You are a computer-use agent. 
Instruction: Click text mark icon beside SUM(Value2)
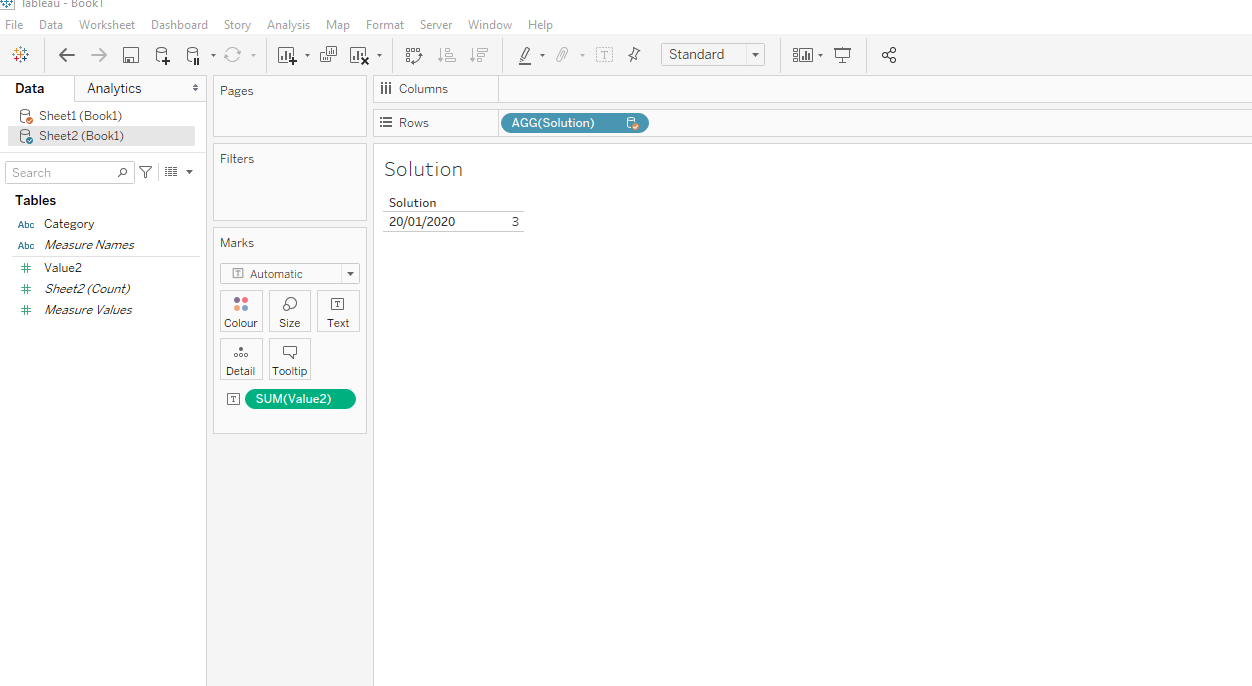click(x=233, y=399)
